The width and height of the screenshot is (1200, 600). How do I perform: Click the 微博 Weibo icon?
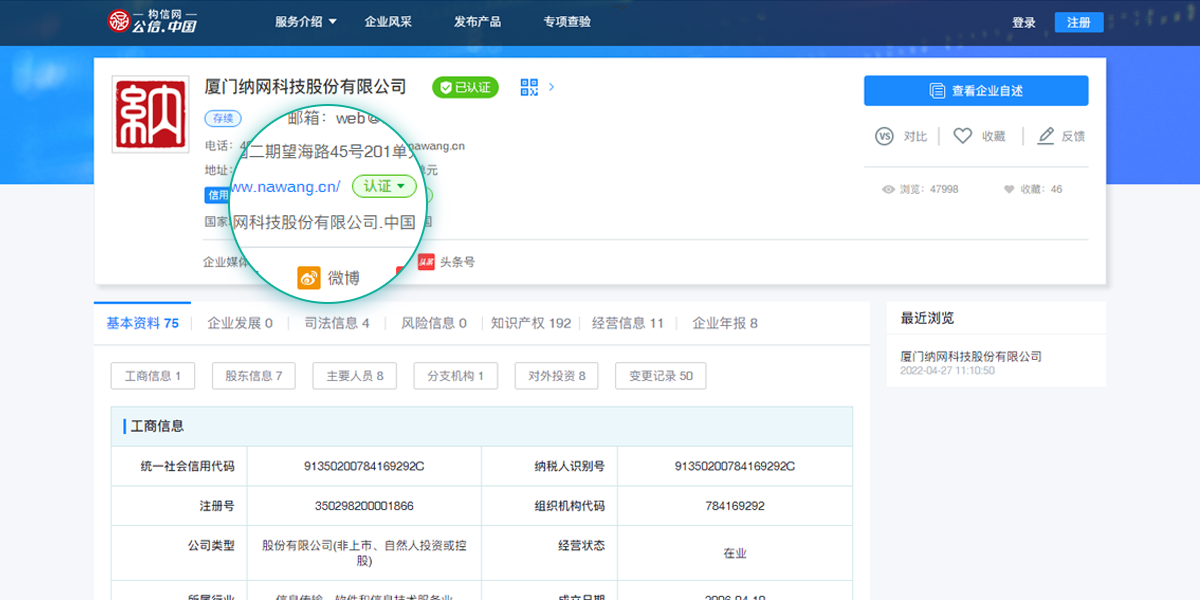tap(310, 278)
